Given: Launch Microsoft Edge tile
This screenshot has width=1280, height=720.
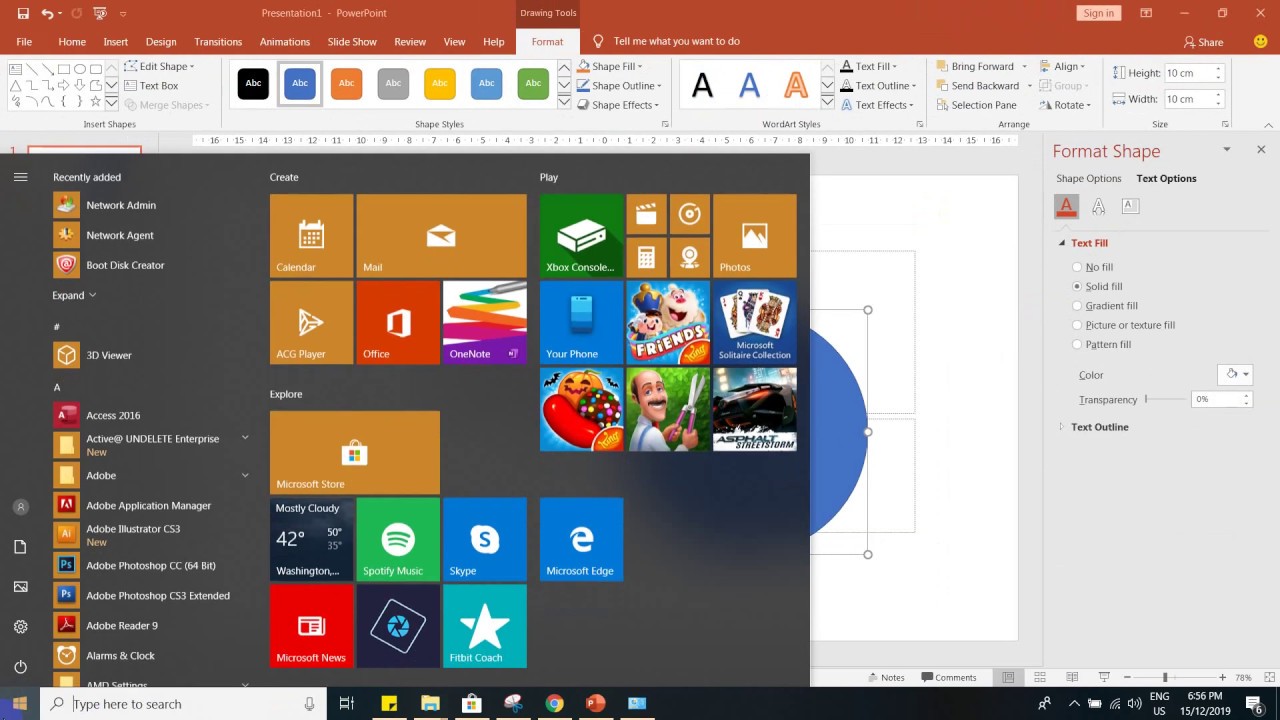Looking at the screenshot, I should [x=581, y=539].
